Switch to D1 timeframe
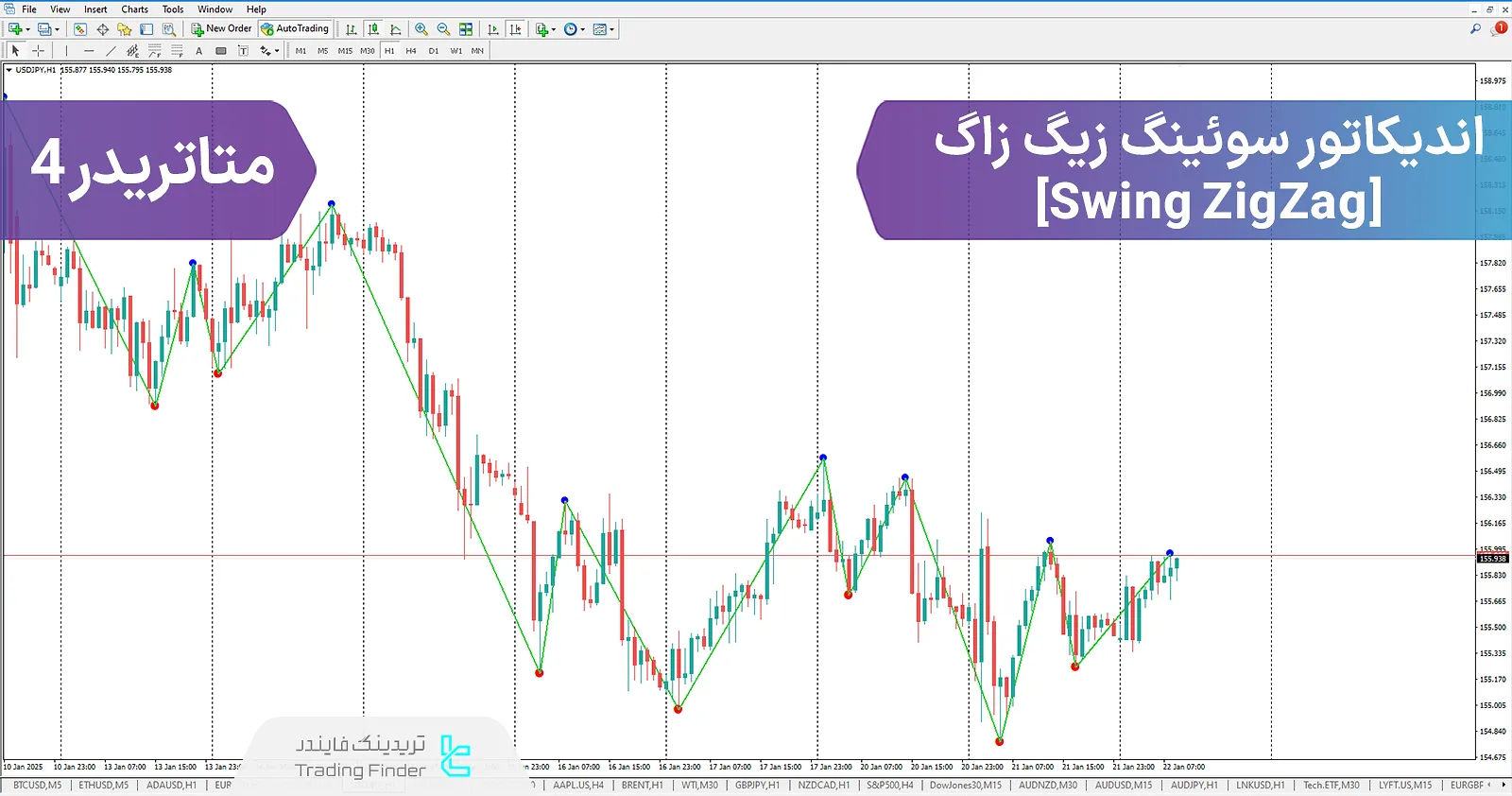The image size is (1512, 796). pos(434,51)
